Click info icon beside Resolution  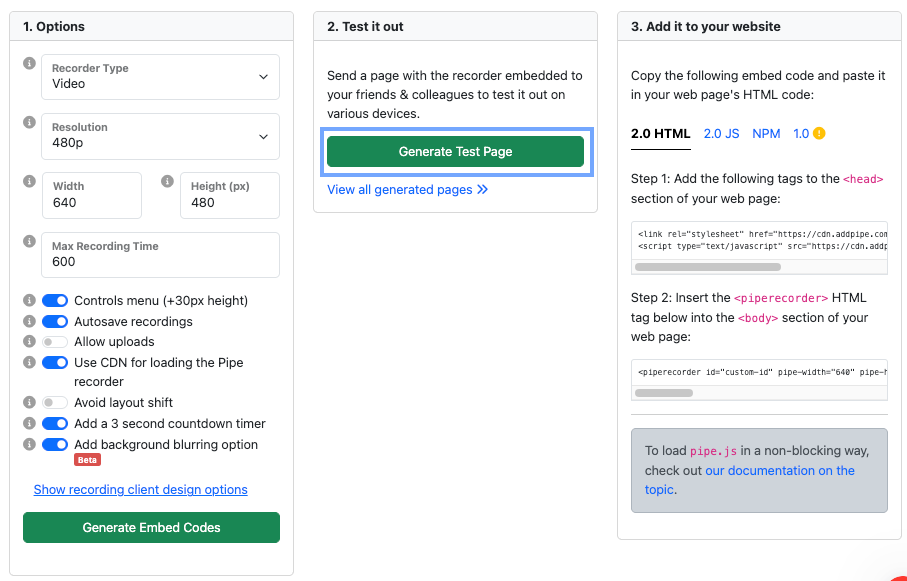29,122
